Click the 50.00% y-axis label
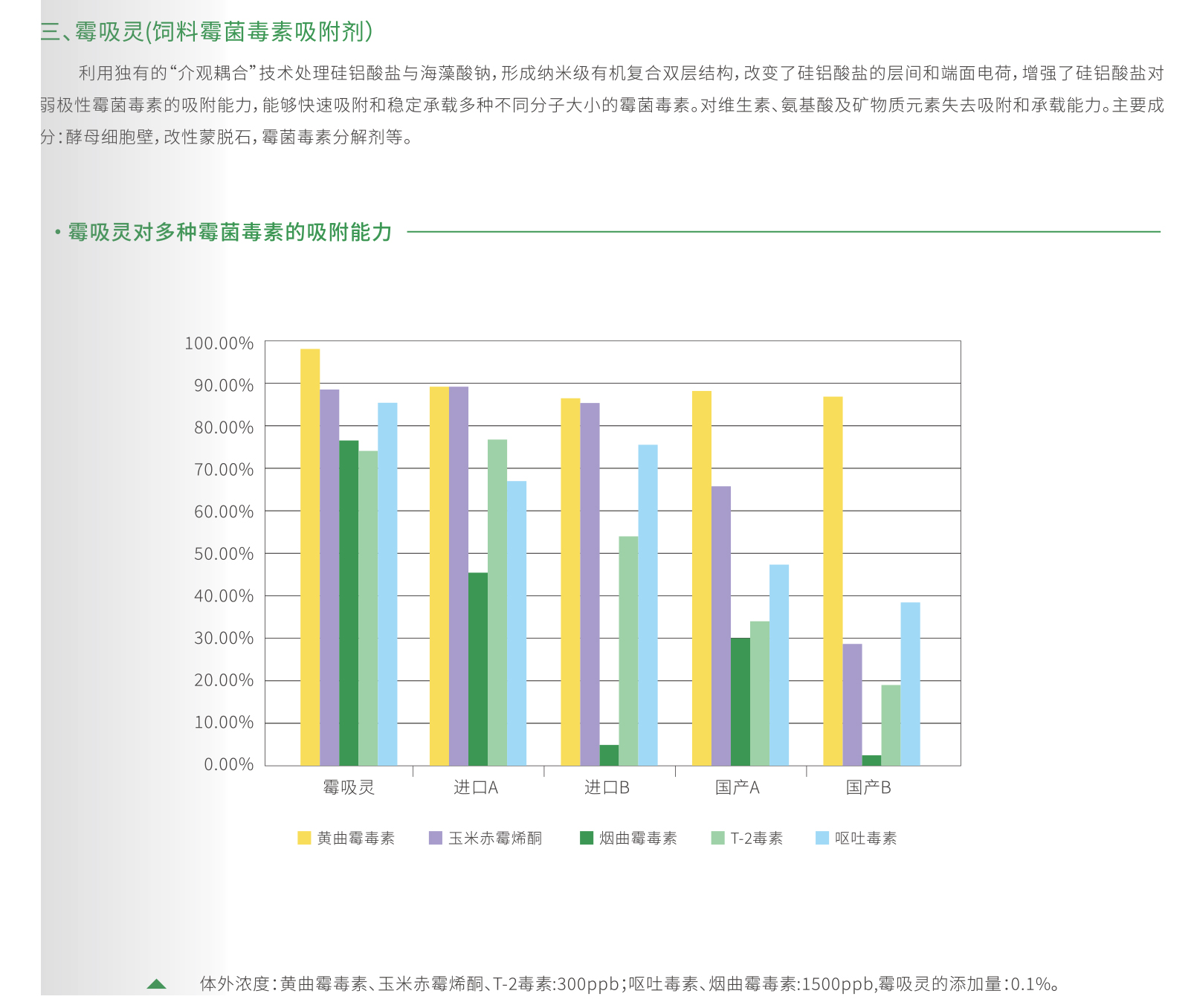This screenshot has width=1194, height=1008. (x=224, y=554)
